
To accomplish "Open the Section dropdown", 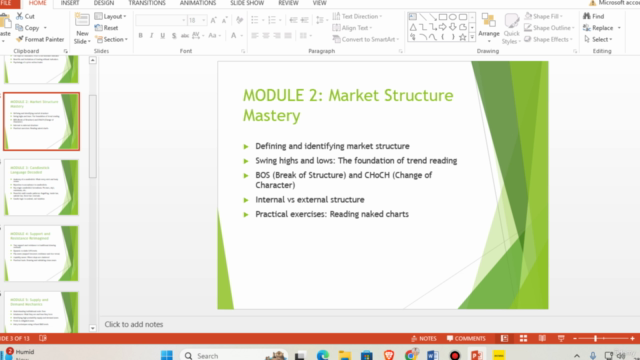I will click(111, 39).
